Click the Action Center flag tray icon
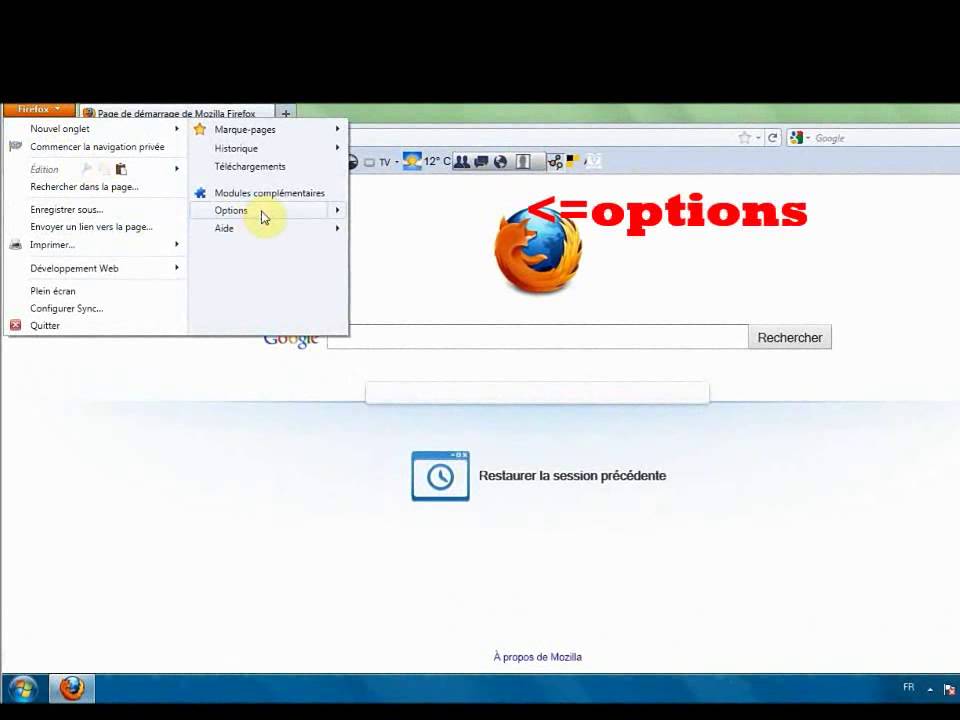Viewport: 960px width, 720px height. 950,689
